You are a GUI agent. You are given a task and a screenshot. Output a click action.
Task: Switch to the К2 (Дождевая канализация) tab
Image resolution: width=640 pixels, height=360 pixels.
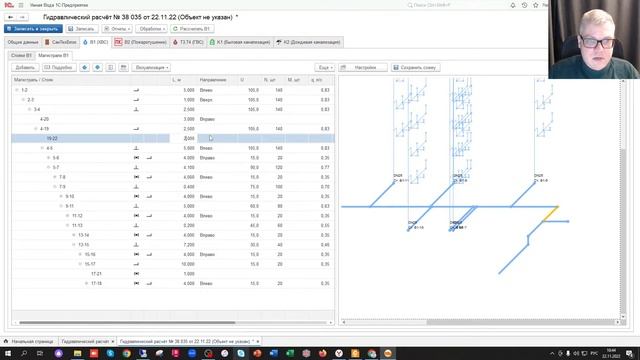309,42
